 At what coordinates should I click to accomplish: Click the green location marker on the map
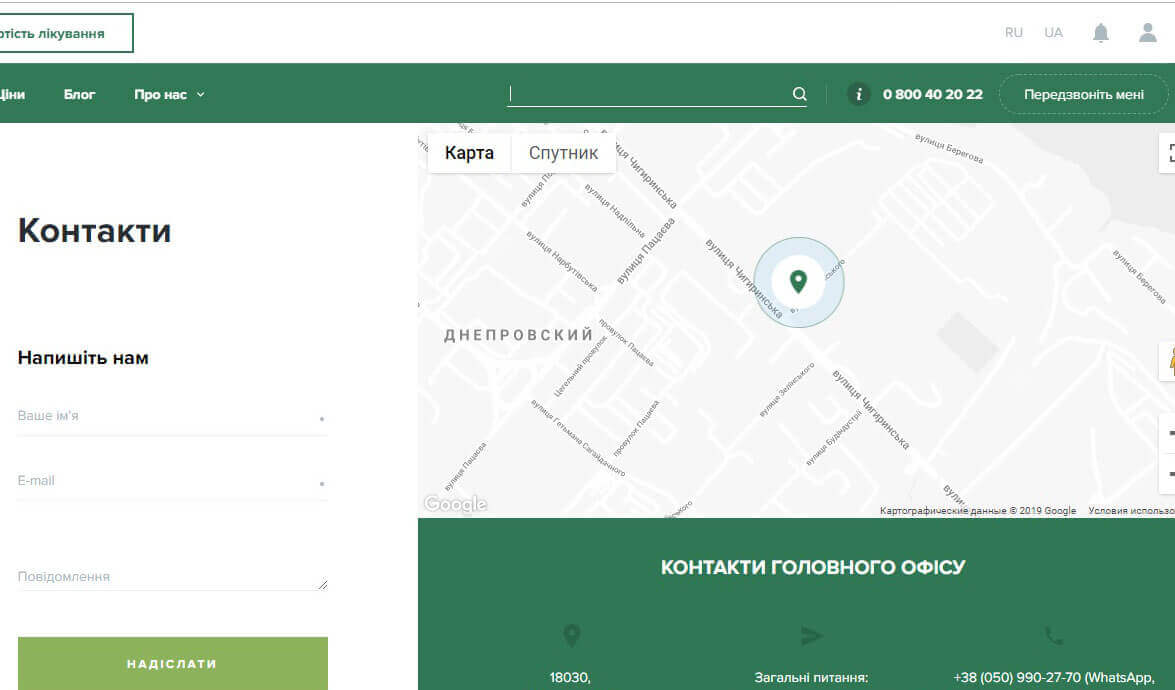click(x=798, y=281)
